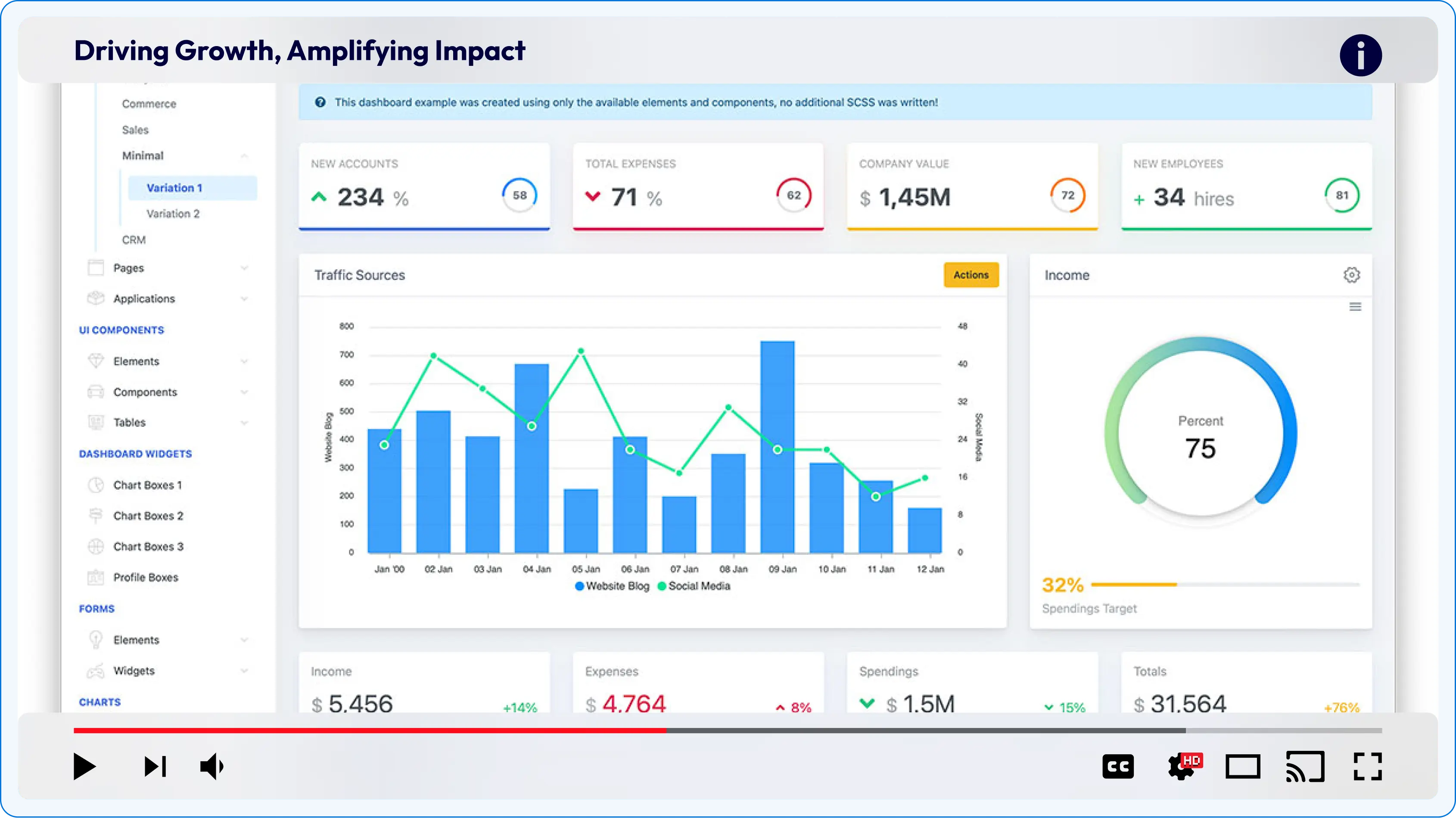Enter fullscreen mode

click(1368, 767)
